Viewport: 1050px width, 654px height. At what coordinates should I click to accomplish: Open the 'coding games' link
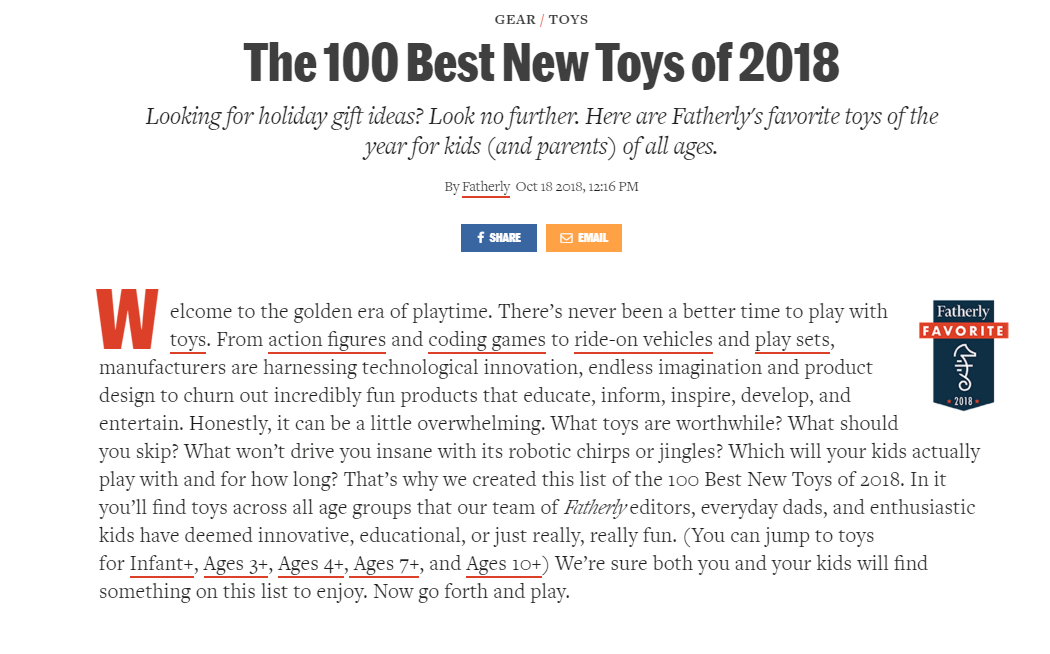click(486, 339)
